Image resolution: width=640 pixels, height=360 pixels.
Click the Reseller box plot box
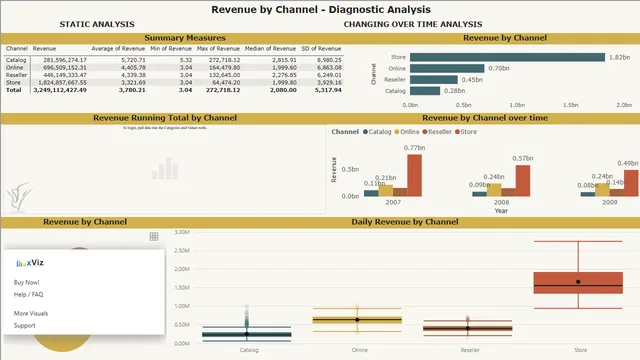point(468,328)
